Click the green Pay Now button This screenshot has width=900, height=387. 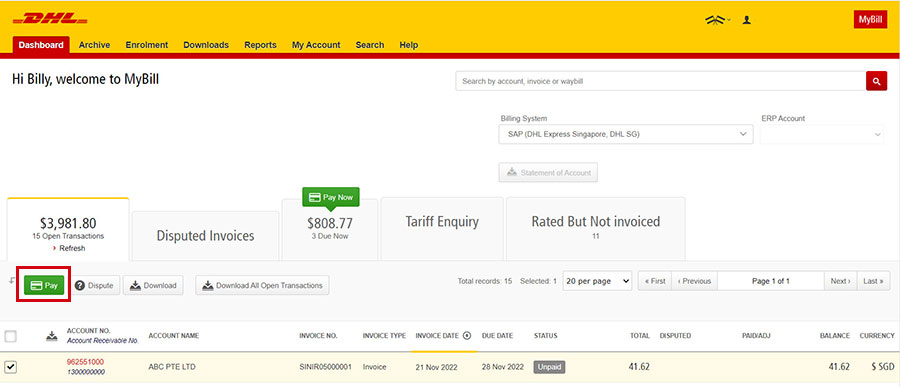331,197
